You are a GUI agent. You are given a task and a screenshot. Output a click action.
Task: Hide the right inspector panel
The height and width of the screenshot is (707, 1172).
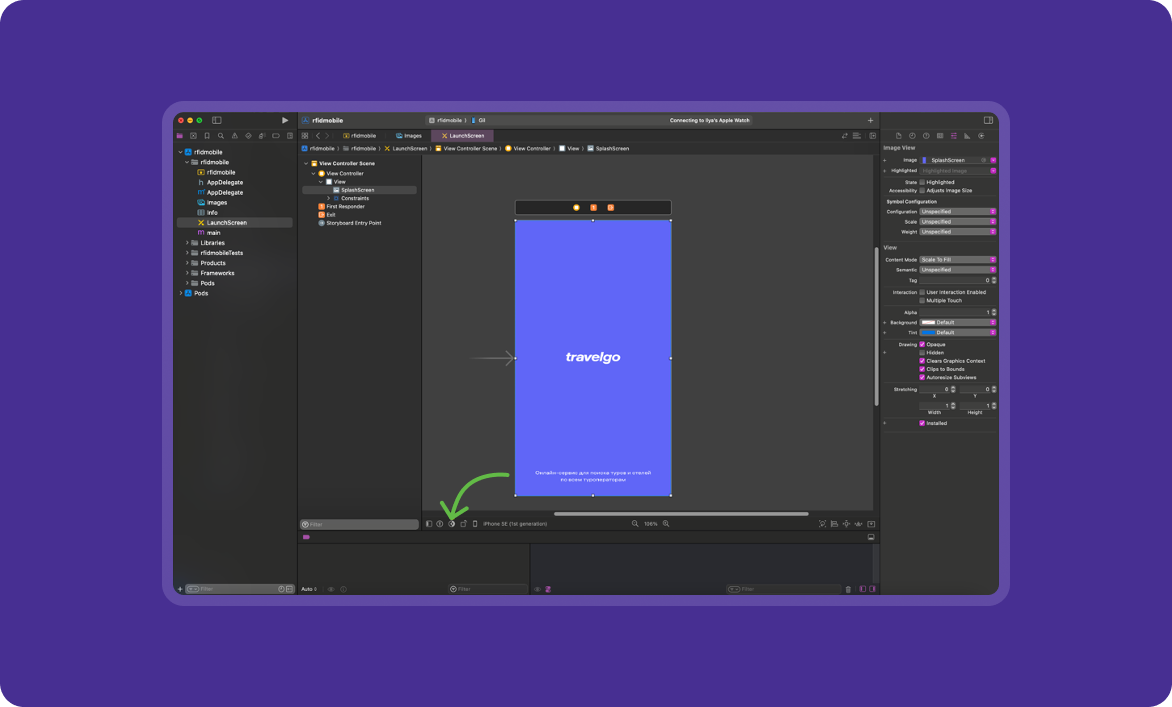pyautogui.click(x=988, y=120)
